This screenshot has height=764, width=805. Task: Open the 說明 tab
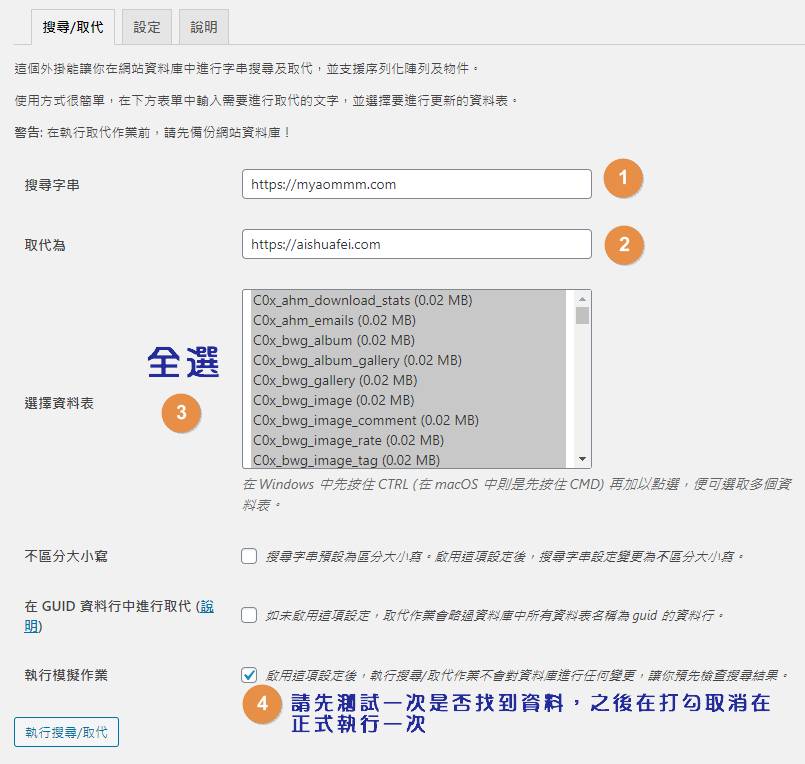[x=204, y=27]
